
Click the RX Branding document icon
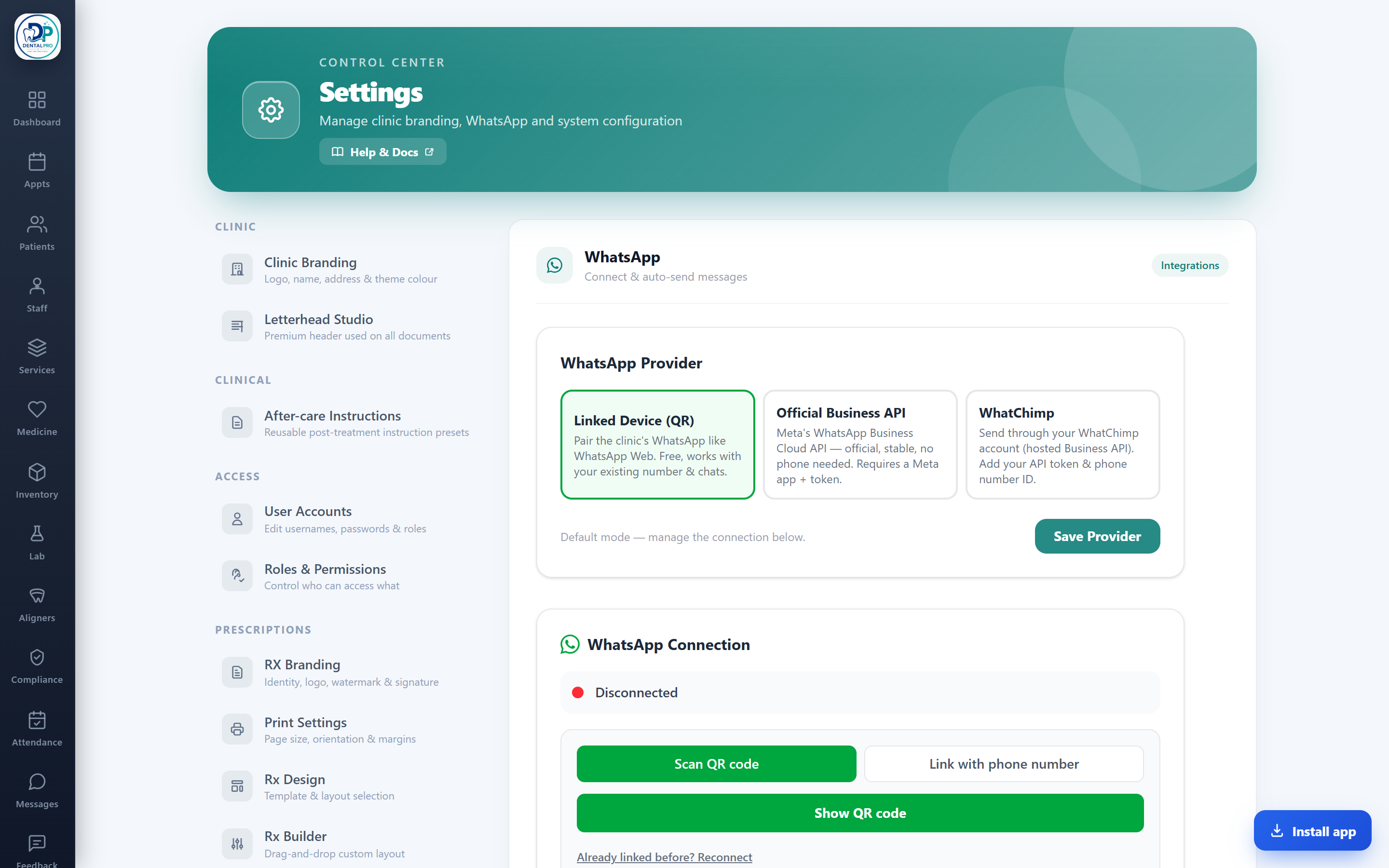pos(237,672)
